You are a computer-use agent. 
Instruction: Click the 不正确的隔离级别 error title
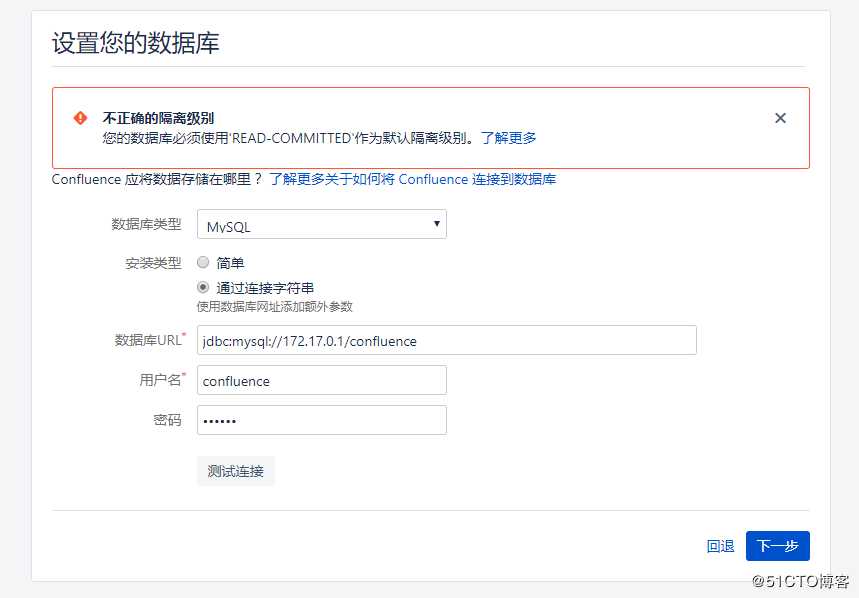tap(158, 118)
